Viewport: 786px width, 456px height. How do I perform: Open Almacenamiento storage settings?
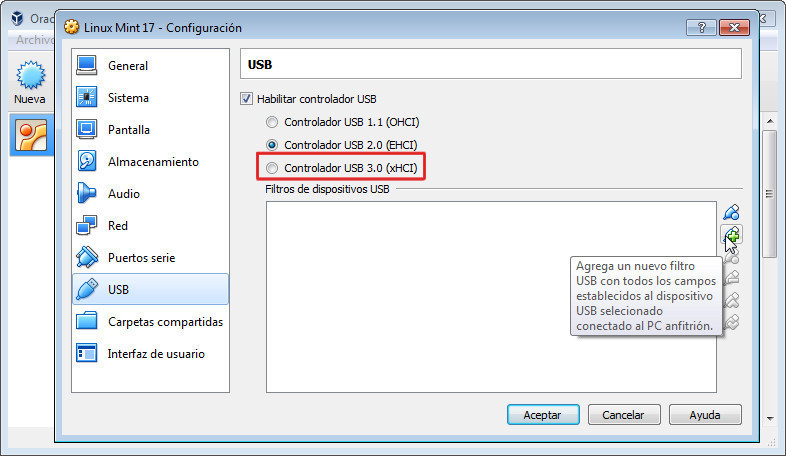[152, 162]
